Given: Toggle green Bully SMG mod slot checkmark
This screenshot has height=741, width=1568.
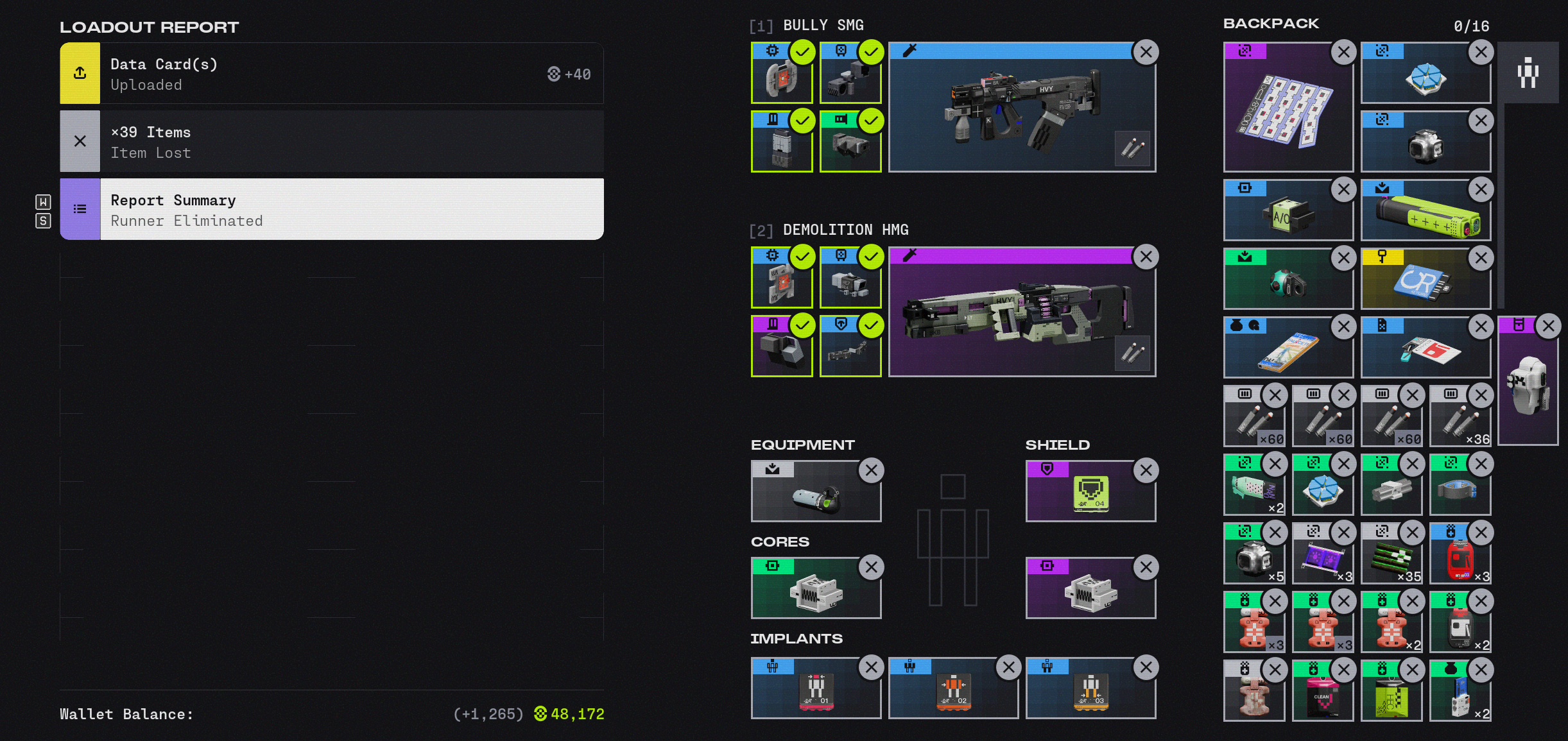Looking at the screenshot, I should [x=872, y=121].
